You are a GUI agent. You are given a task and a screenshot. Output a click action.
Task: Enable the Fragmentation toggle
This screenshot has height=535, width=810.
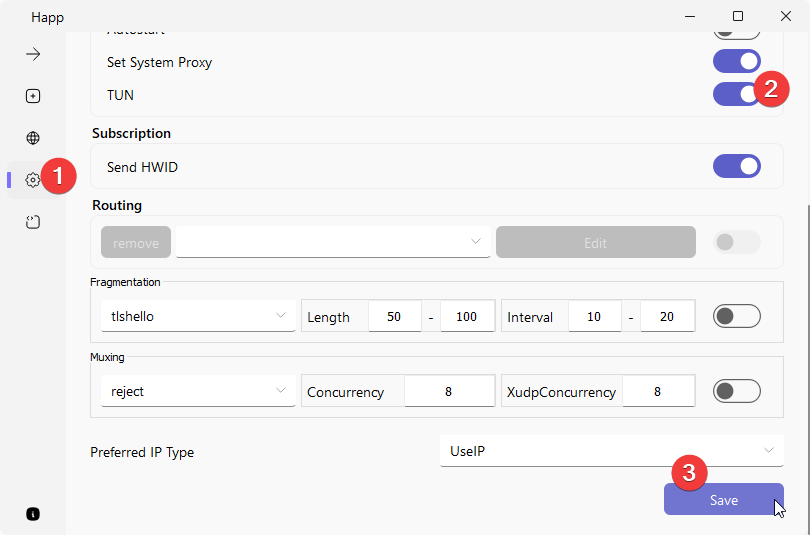tap(736, 316)
